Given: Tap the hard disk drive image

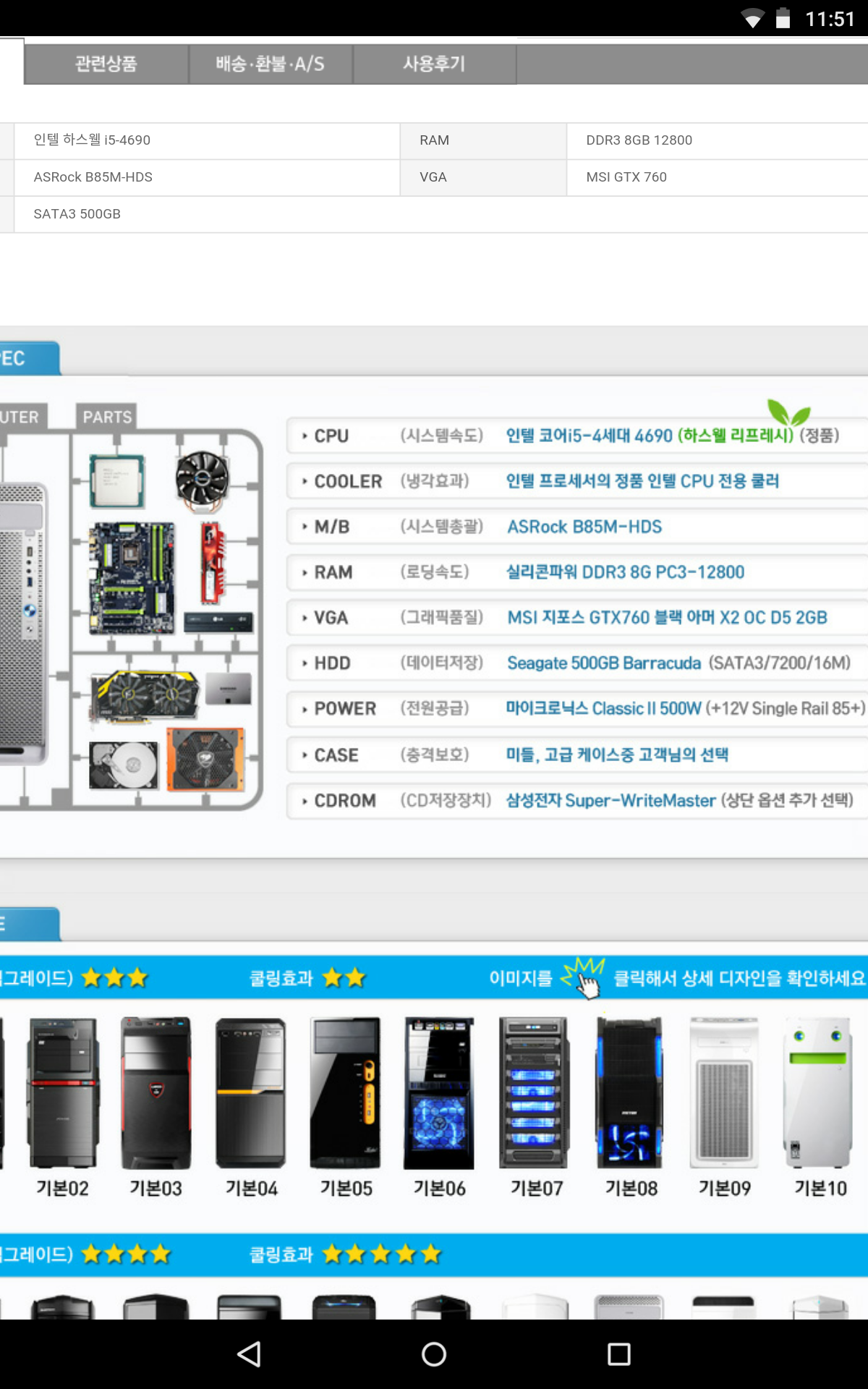Looking at the screenshot, I should coord(124,765).
